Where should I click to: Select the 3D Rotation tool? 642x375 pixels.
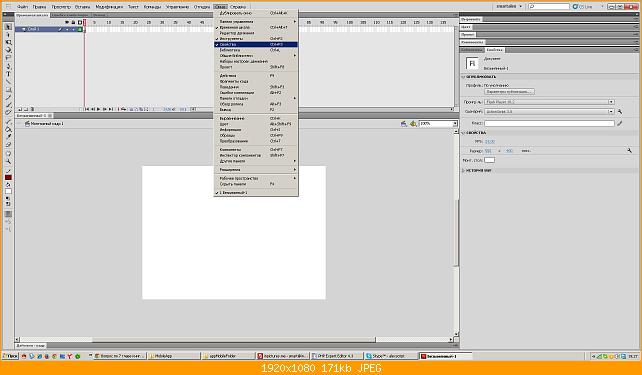point(8,50)
